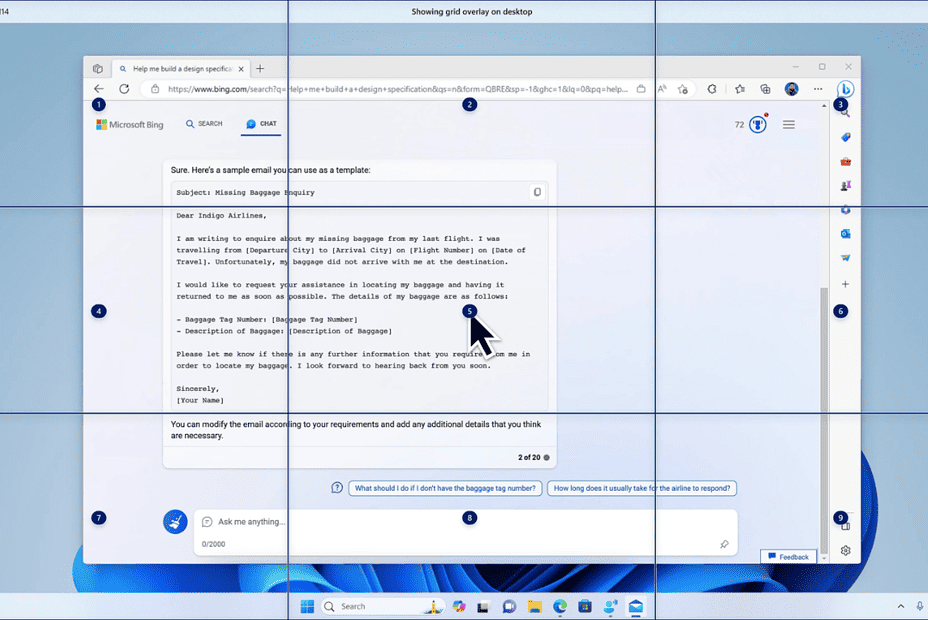
Task: Click the Edge profile avatar icon
Action: (791, 89)
